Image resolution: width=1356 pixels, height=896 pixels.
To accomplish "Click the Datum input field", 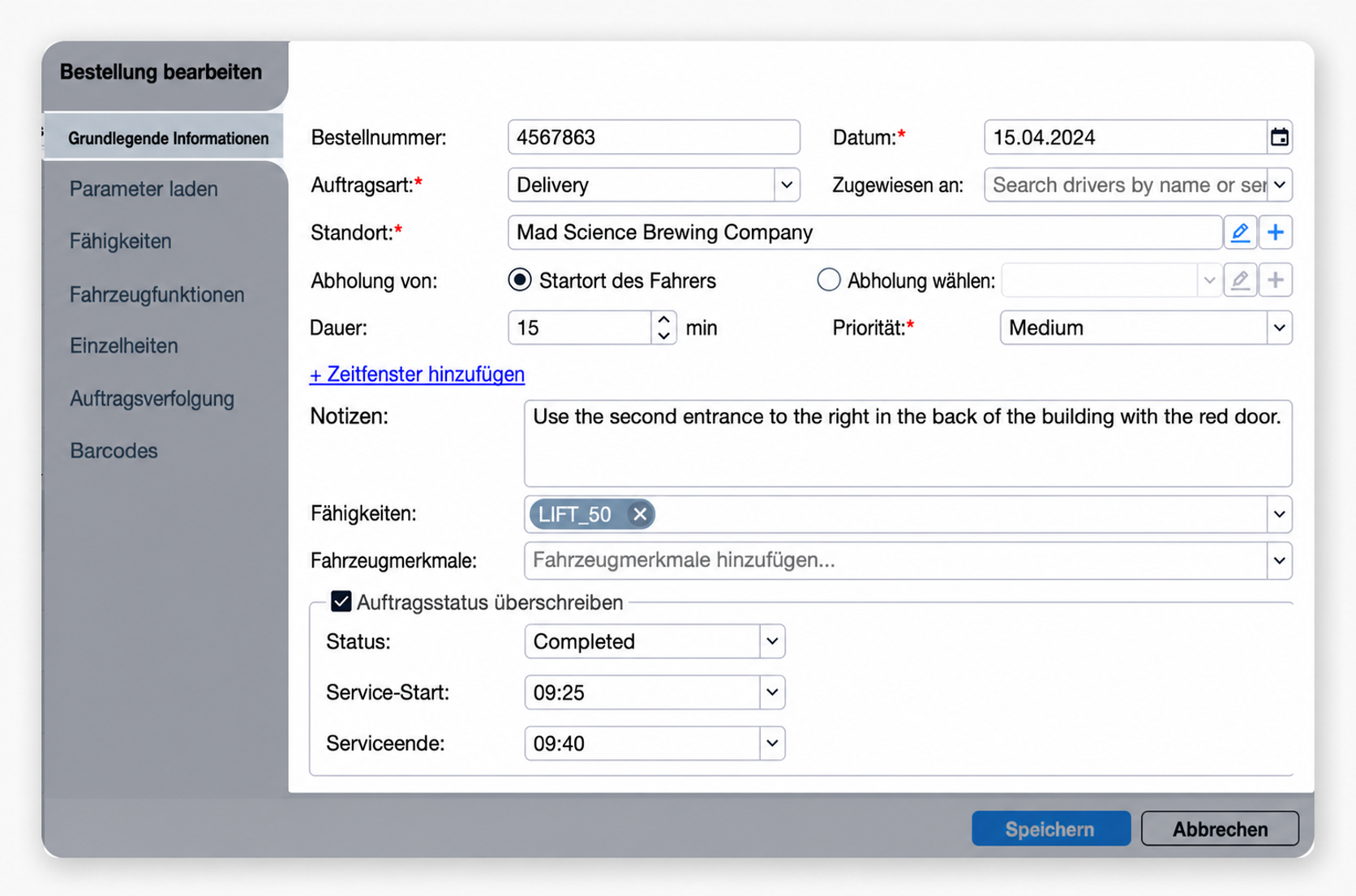I will pyautogui.click(x=1126, y=137).
